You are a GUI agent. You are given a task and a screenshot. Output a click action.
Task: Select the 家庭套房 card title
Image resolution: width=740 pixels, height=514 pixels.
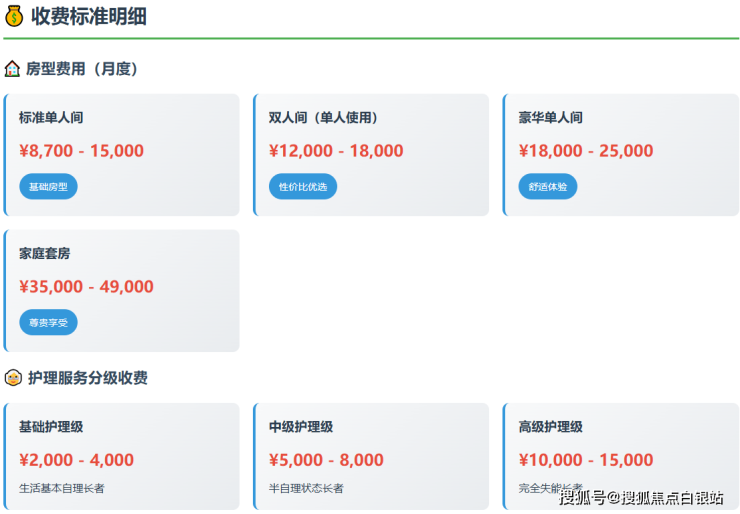click(45, 254)
